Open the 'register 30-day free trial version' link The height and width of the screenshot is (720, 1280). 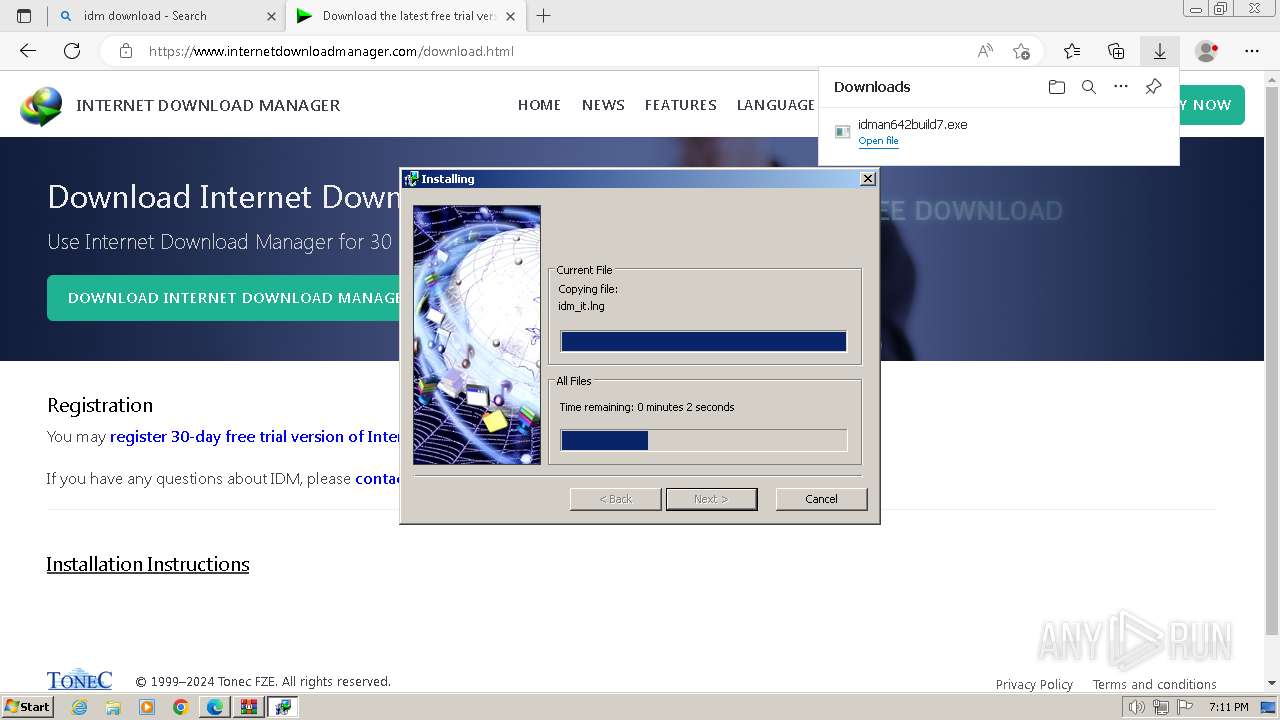point(254,437)
